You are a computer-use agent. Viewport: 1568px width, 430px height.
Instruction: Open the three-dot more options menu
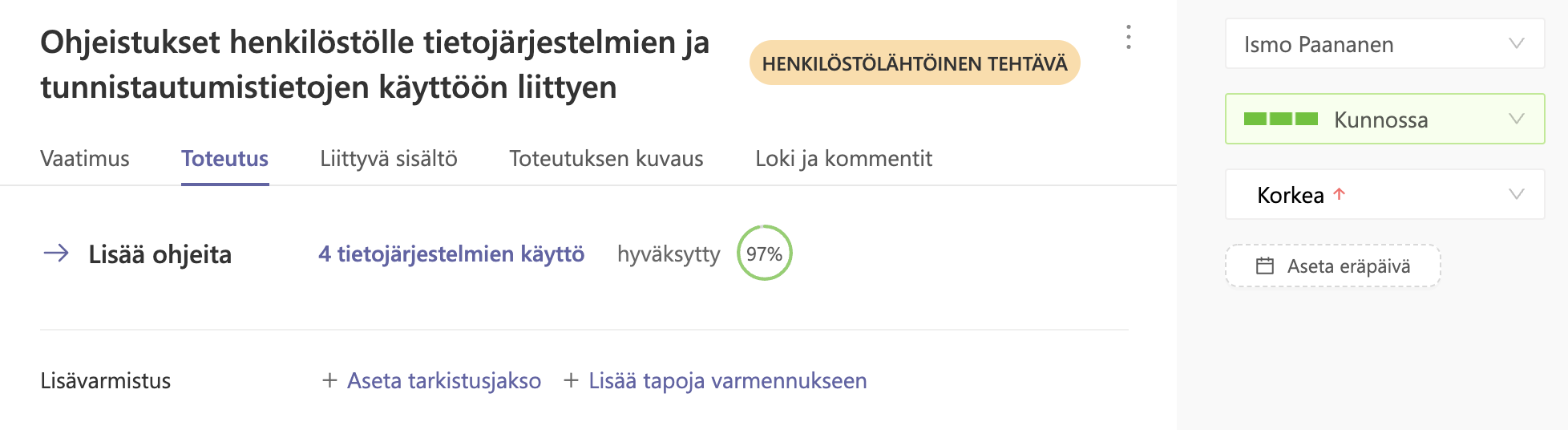click(x=1129, y=37)
